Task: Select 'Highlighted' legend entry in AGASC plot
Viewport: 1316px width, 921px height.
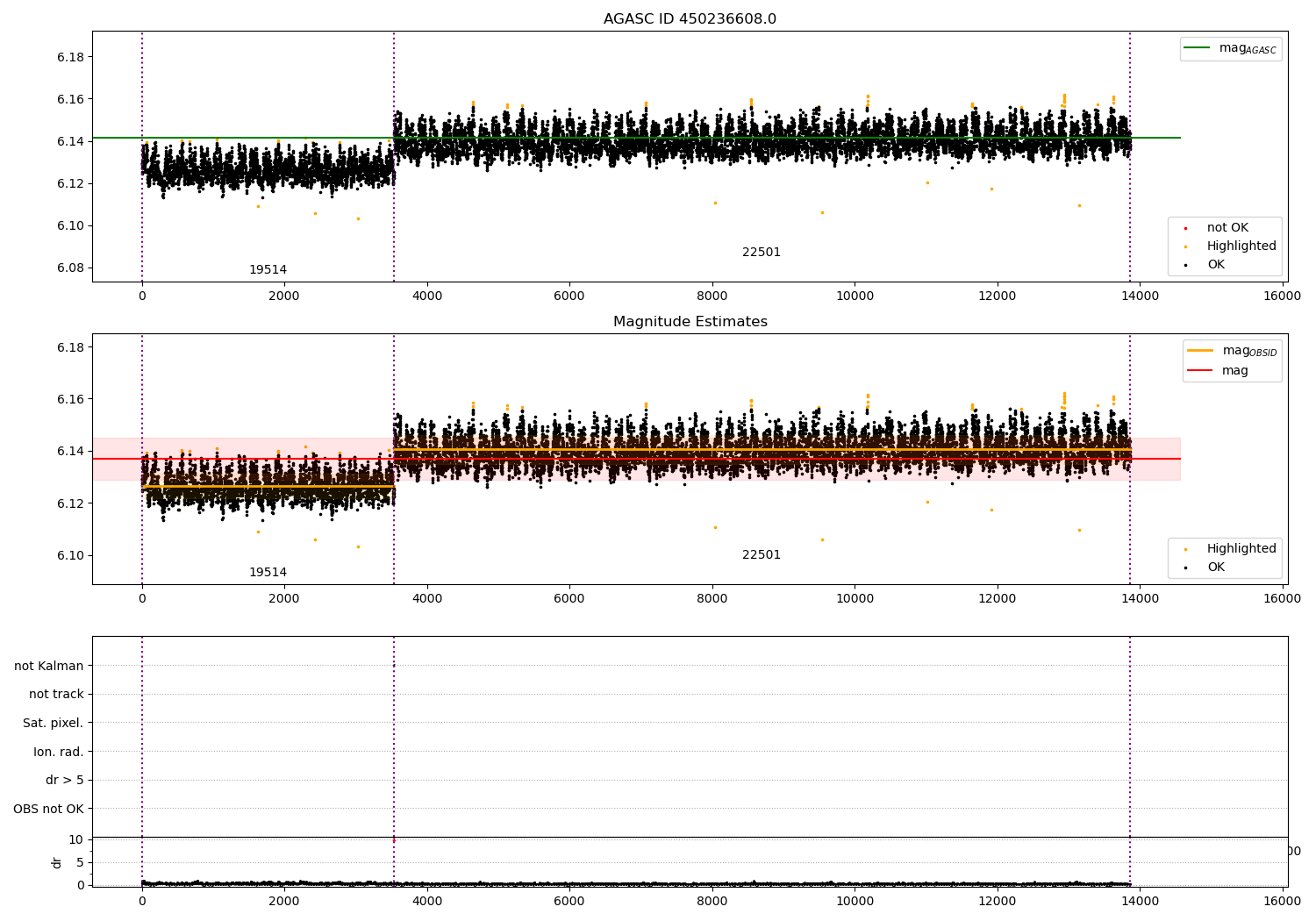Action: tap(1230, 246)
